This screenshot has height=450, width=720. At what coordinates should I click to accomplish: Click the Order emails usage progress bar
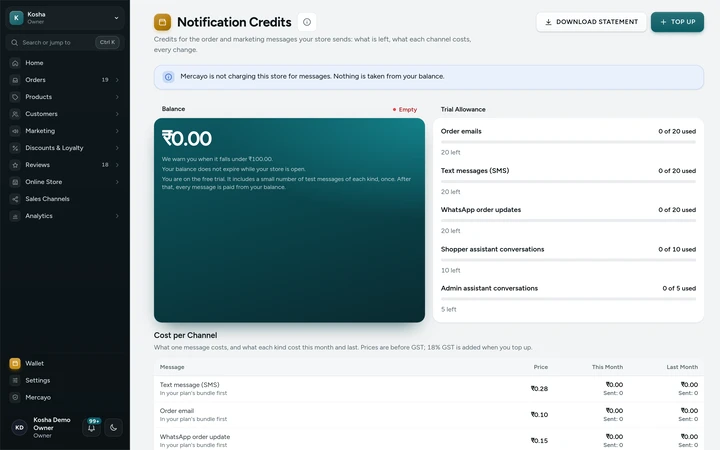coord(568,142)
